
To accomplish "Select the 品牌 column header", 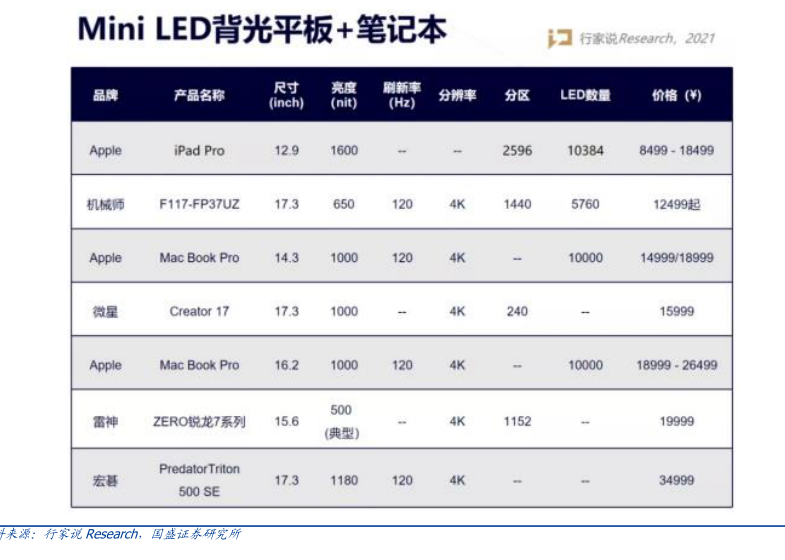I will 105,96.
